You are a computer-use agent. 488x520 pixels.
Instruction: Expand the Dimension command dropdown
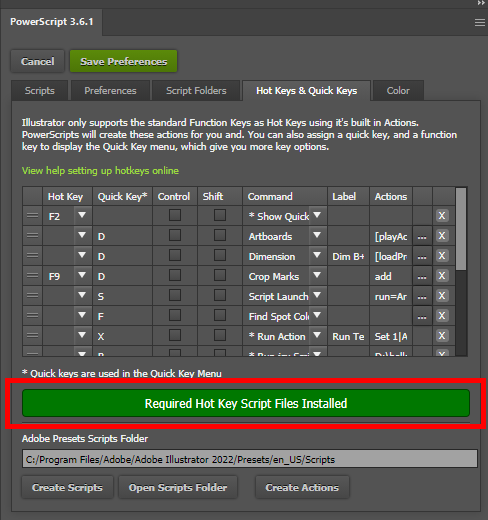point(317,255)
